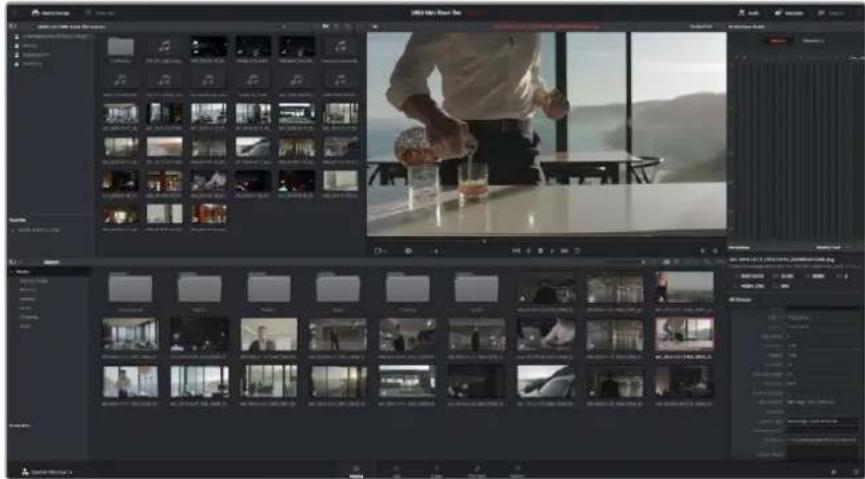Open the Media page
865x479 pixels.
coord(356,471)
